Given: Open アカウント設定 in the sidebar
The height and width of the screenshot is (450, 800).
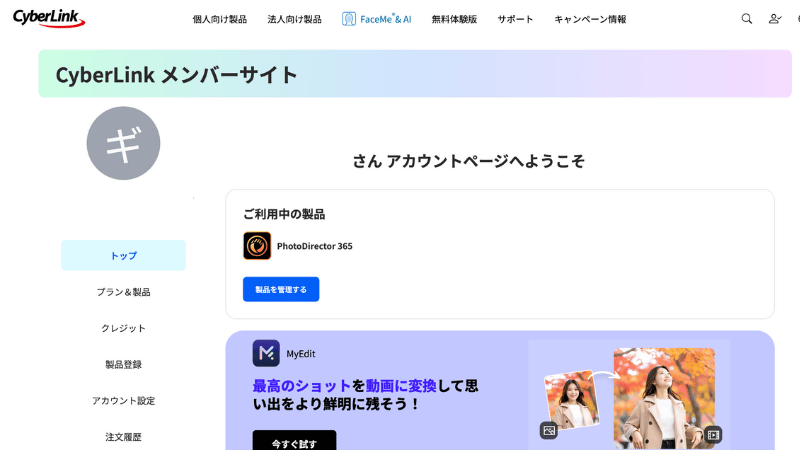Looking at the screenshot, I should (x=123, y=401).
